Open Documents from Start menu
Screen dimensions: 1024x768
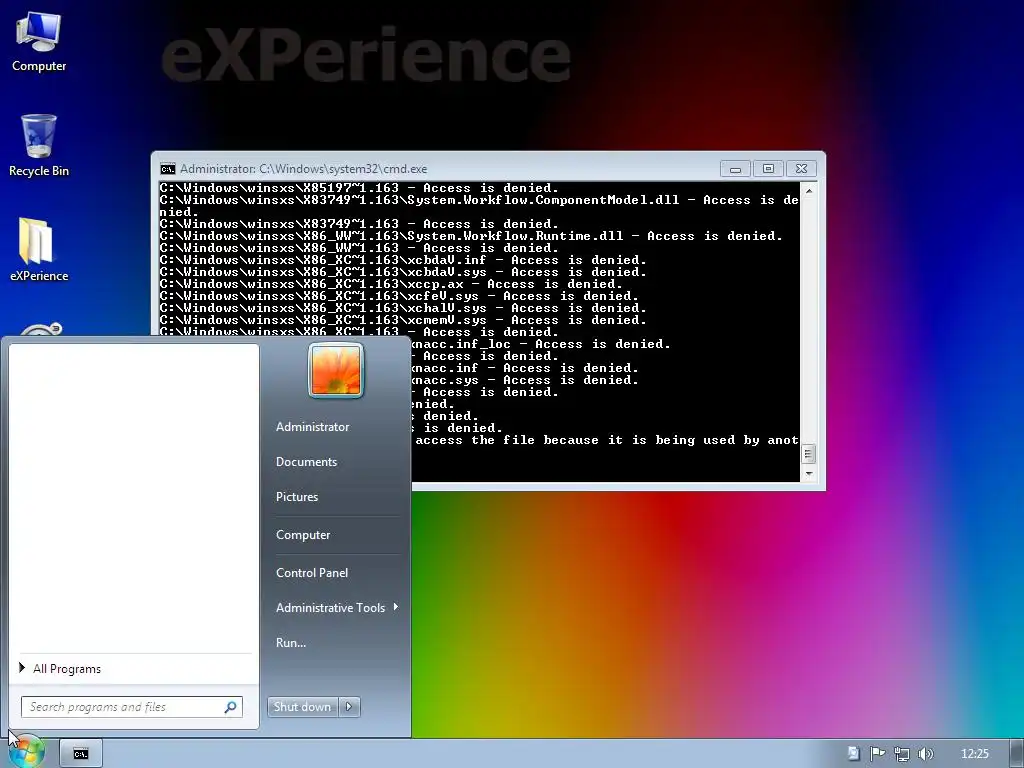306,462
